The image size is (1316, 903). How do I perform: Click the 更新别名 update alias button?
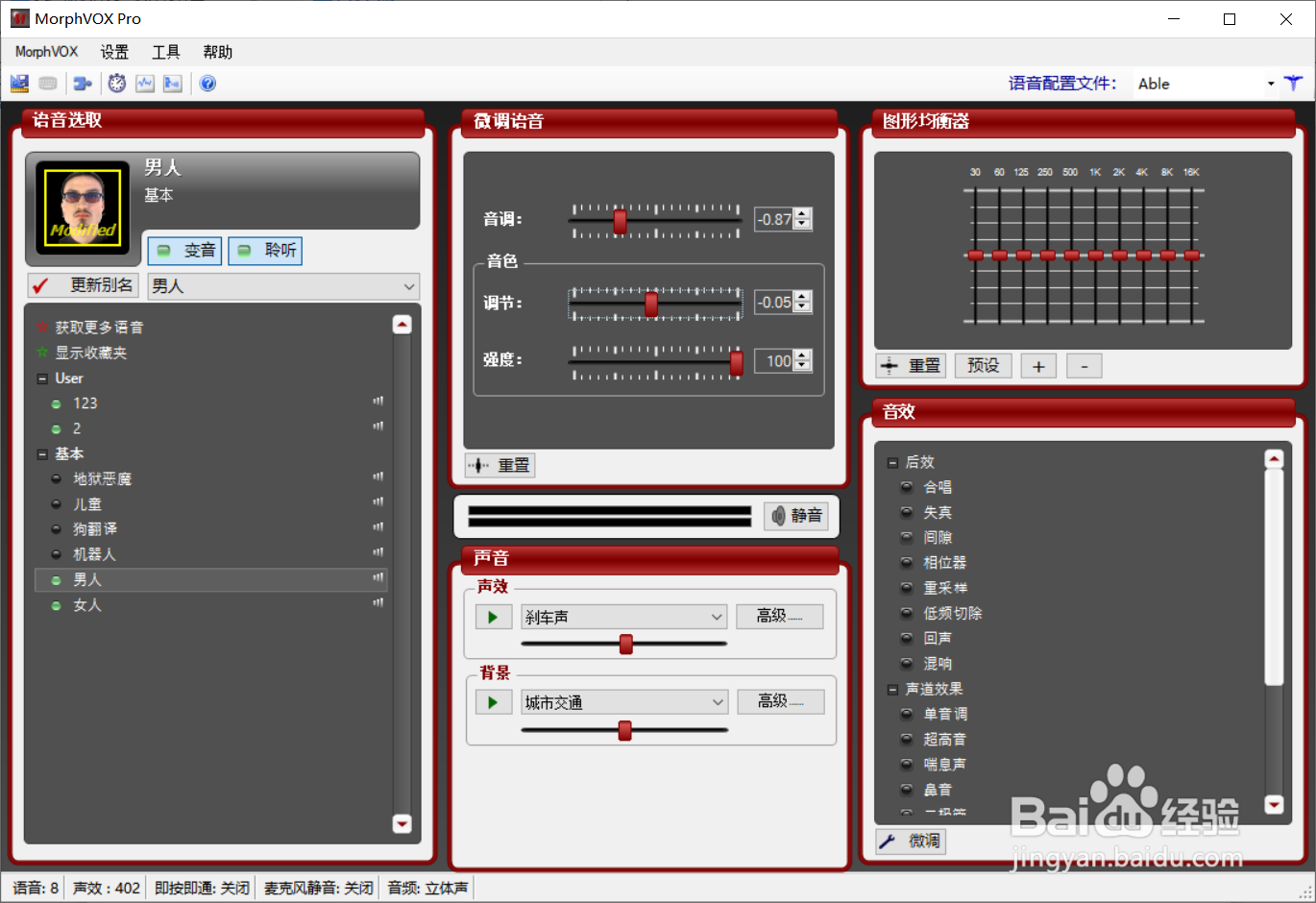click(x=84, y=285)
